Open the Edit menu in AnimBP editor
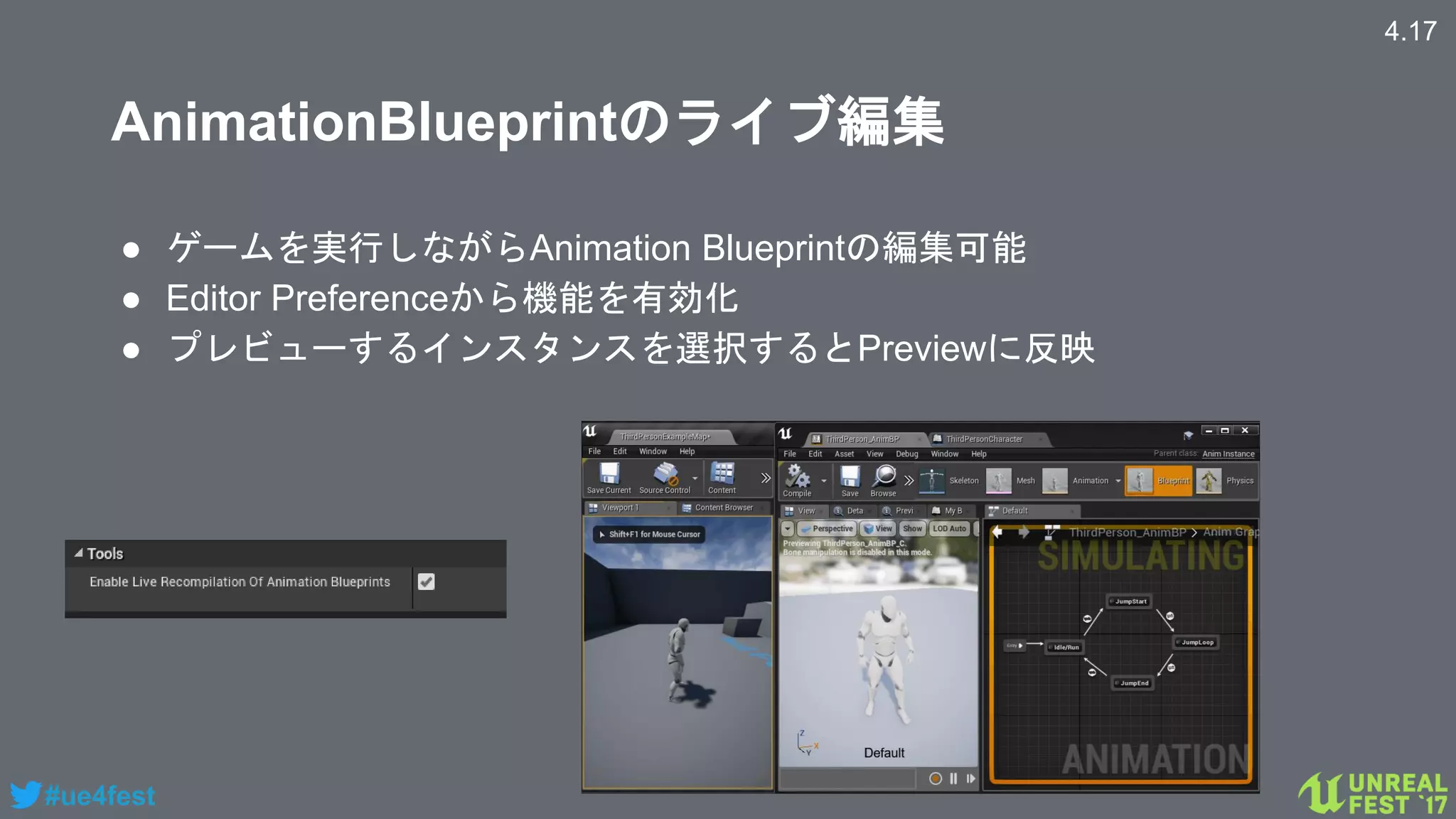This screenshot has height=819, width=1456. (815, 454)
